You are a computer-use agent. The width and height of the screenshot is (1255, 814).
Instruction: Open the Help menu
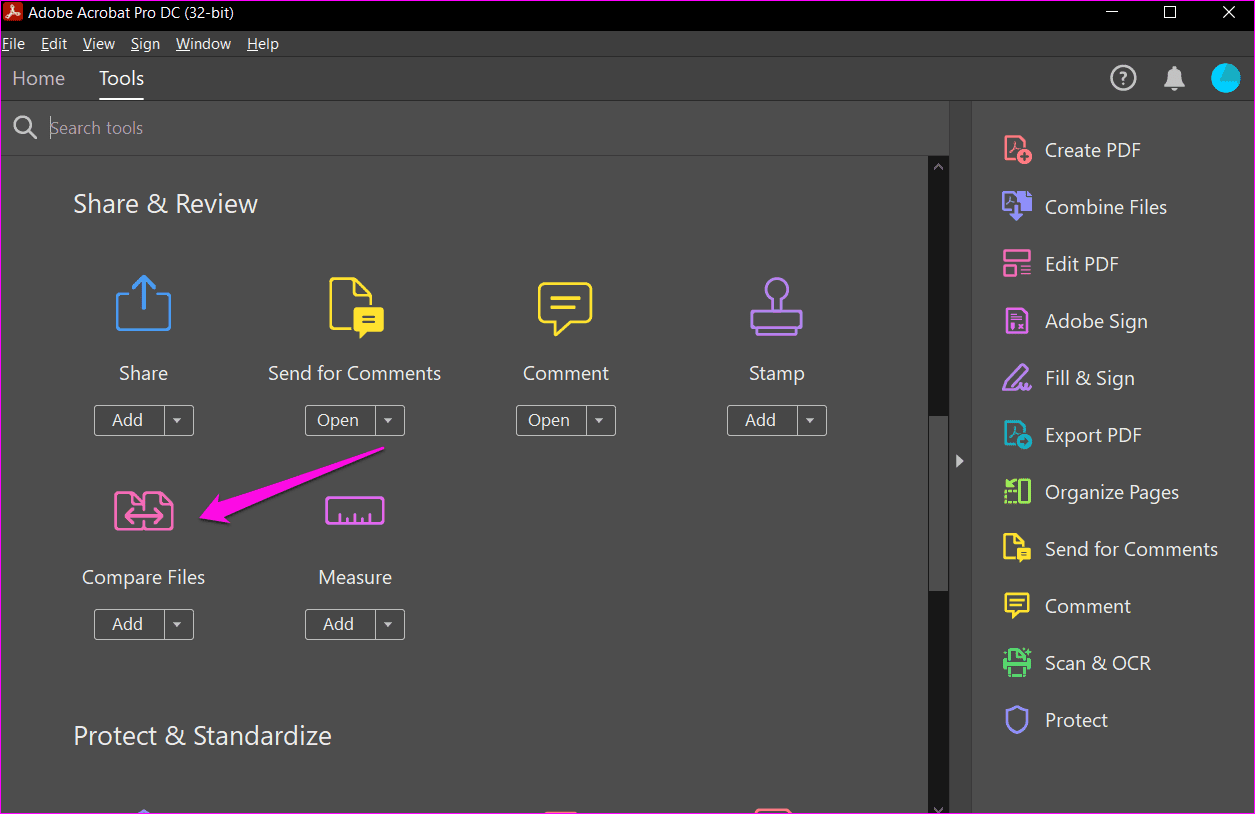pyautogui.click(x=263, y=44)
